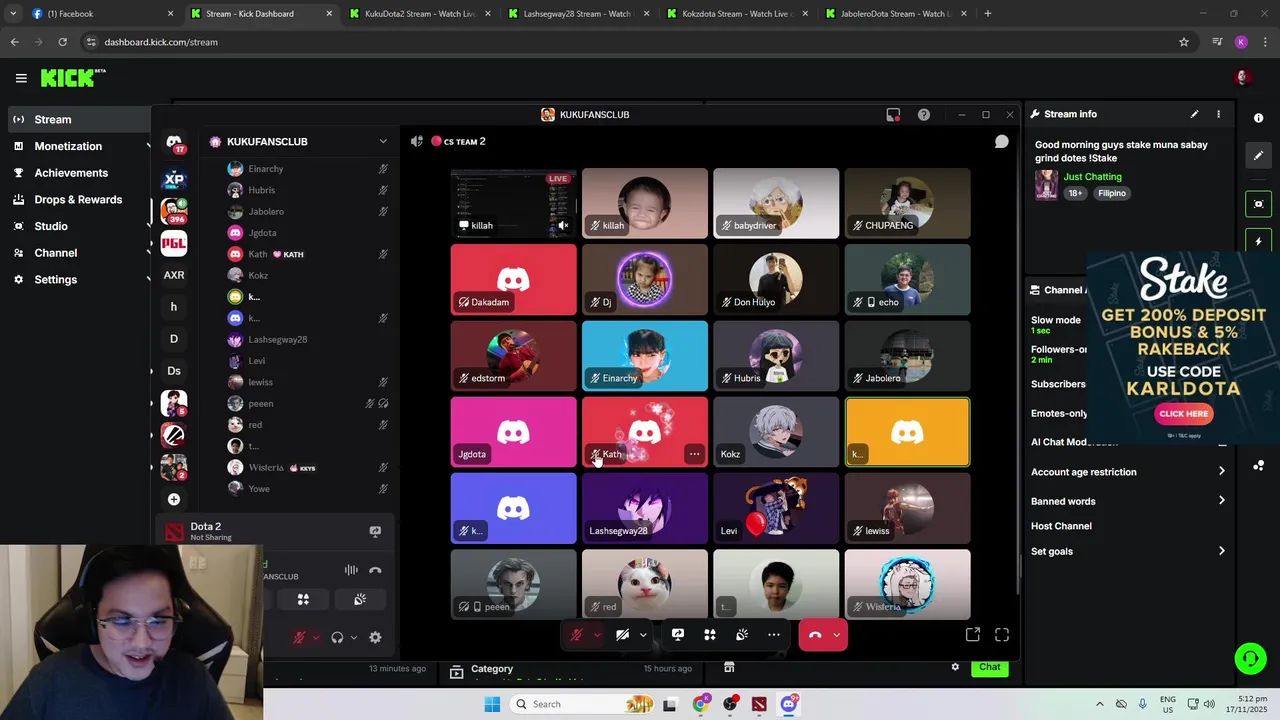Open Discord chat bubble for voice channel
This screenshot has height=720, width=1280.
(1001, 142)
